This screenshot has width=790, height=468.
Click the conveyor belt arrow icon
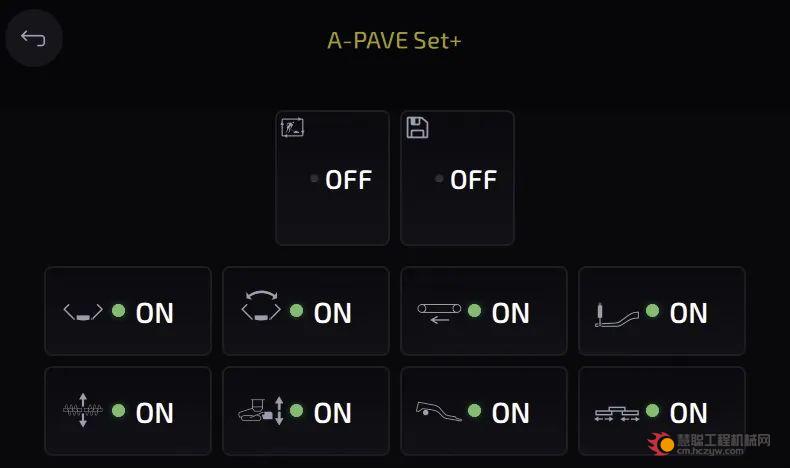tap(439, 313)
